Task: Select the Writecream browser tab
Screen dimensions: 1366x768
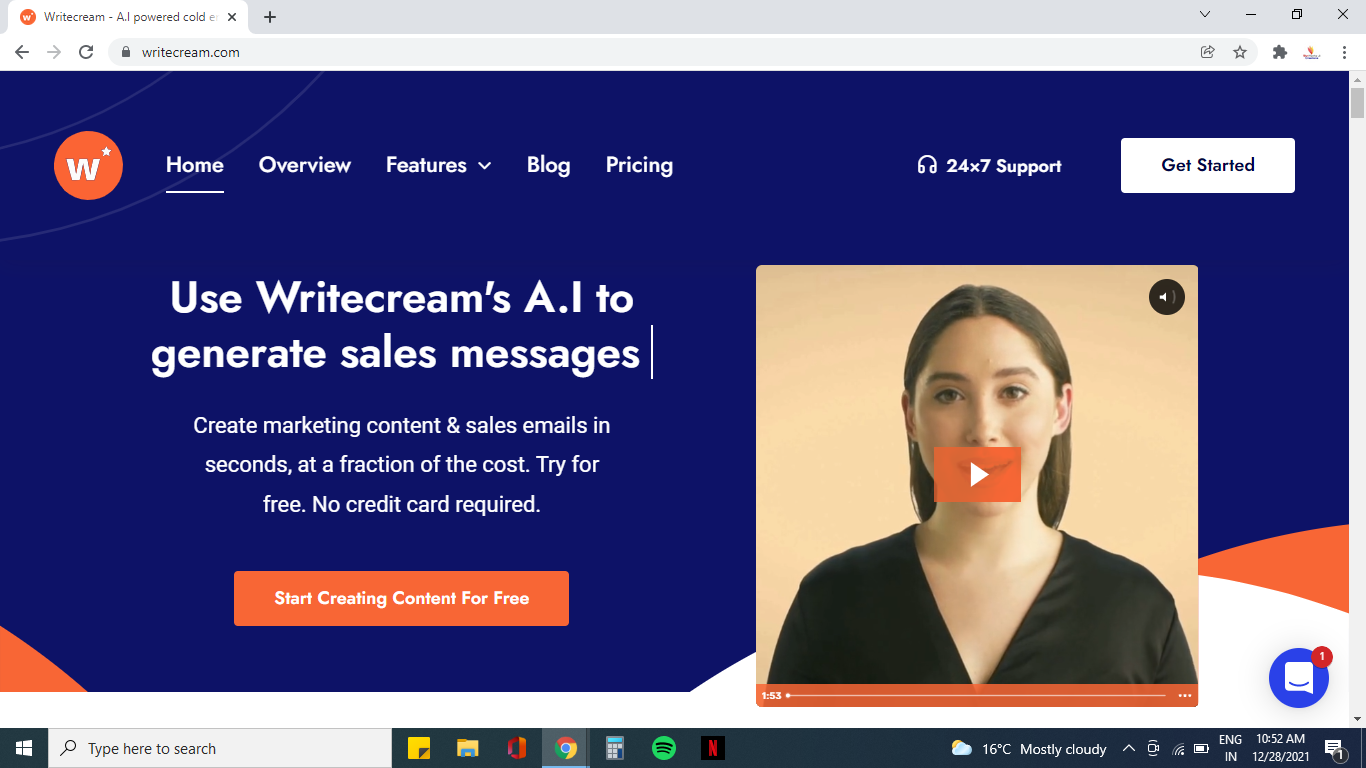Action: coord(128,17)
